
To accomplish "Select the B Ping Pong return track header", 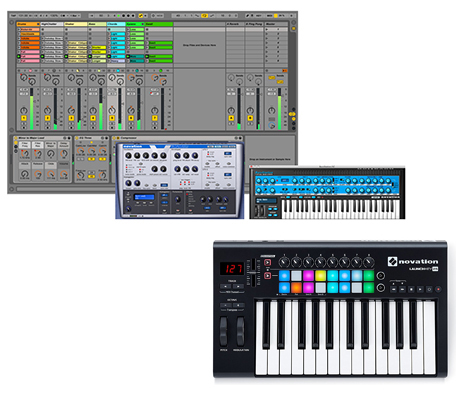I will [254, 24].
